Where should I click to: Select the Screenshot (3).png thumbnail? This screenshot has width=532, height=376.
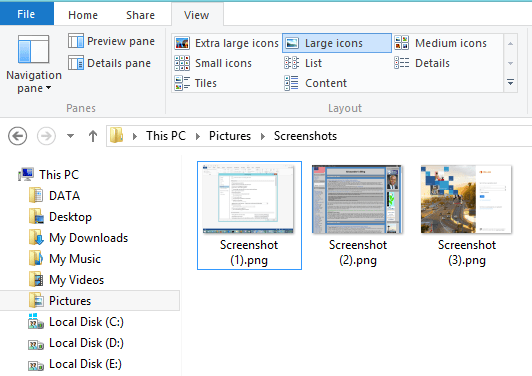(466, 199)
